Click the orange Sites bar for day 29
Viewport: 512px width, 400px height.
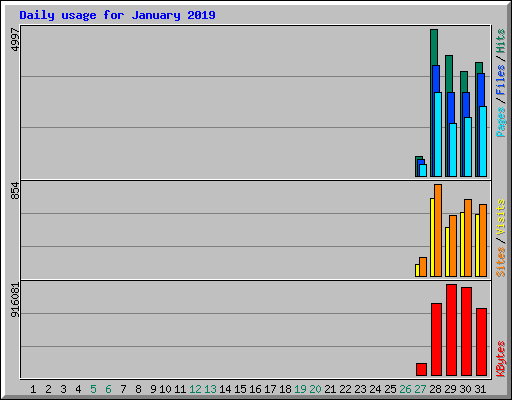click(x=453, y=246)
